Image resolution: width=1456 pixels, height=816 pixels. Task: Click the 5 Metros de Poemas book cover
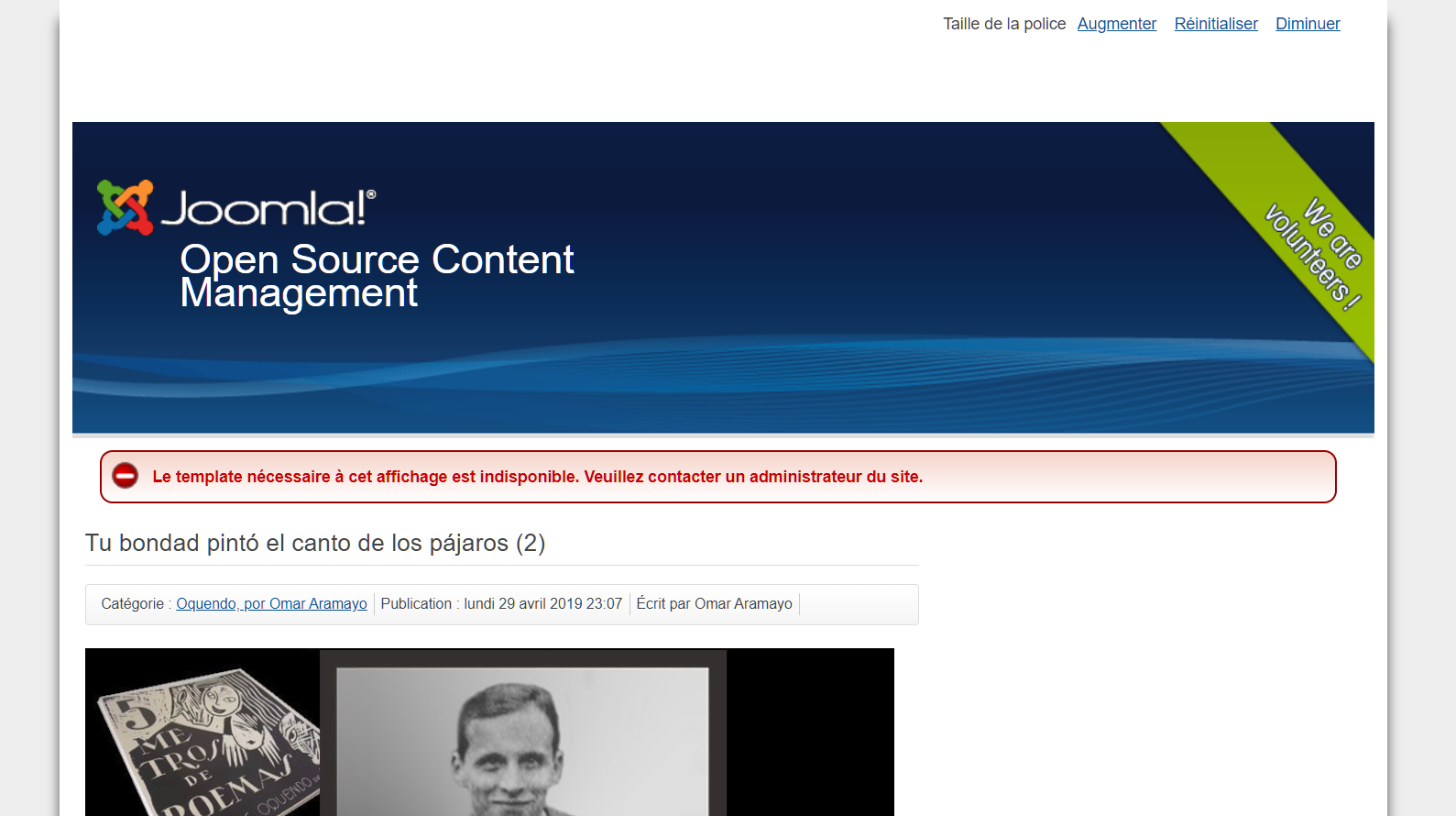(x=210, y=744)
